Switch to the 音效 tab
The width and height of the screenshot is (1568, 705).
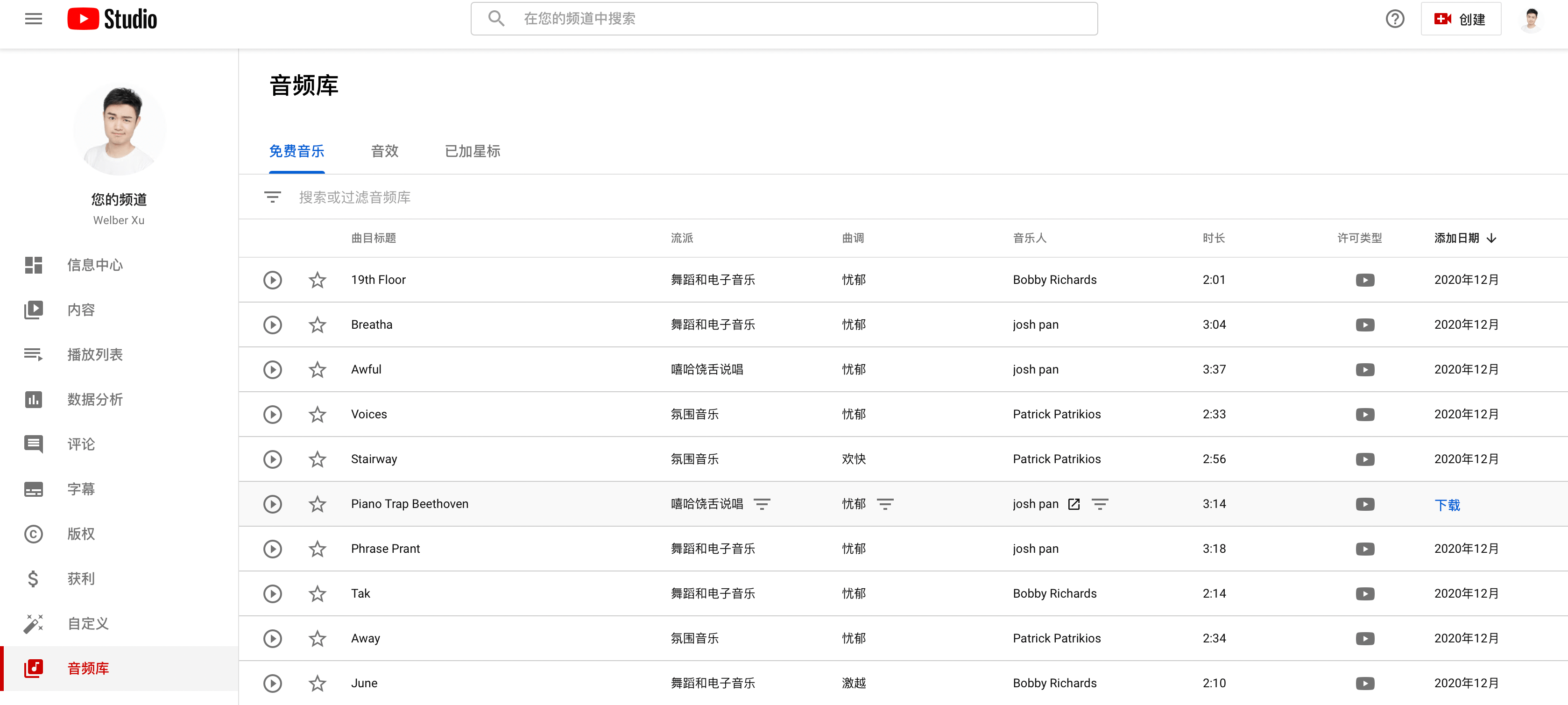pyautogui.click(x=385, y=151)
